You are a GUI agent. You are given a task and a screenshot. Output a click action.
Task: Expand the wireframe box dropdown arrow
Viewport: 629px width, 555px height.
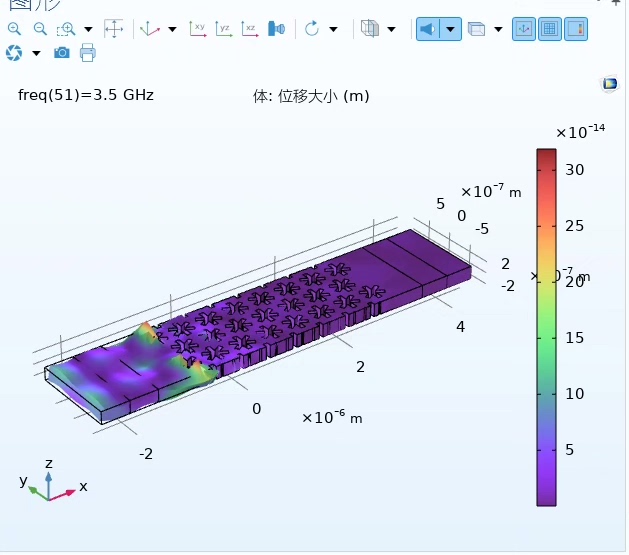(498, 29)
